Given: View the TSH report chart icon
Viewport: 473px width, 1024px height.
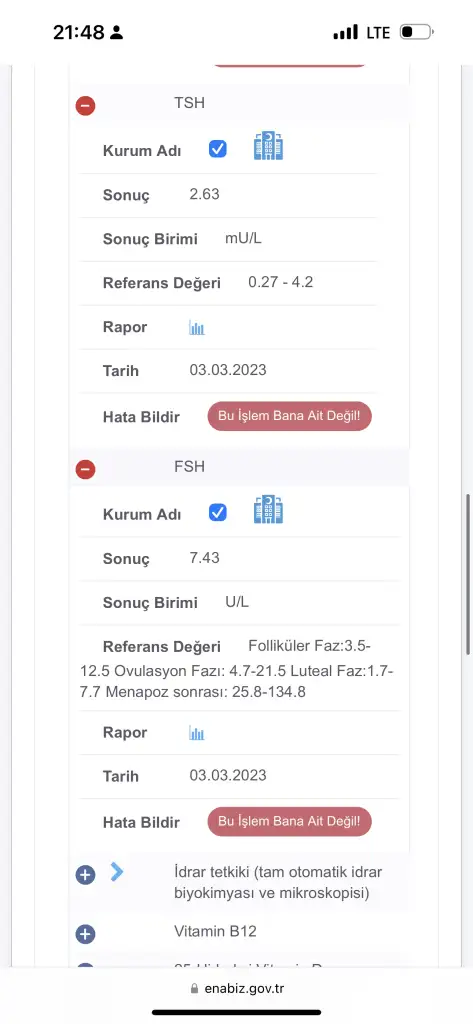Looking at the screenshot, I should (x=197, y=327).
